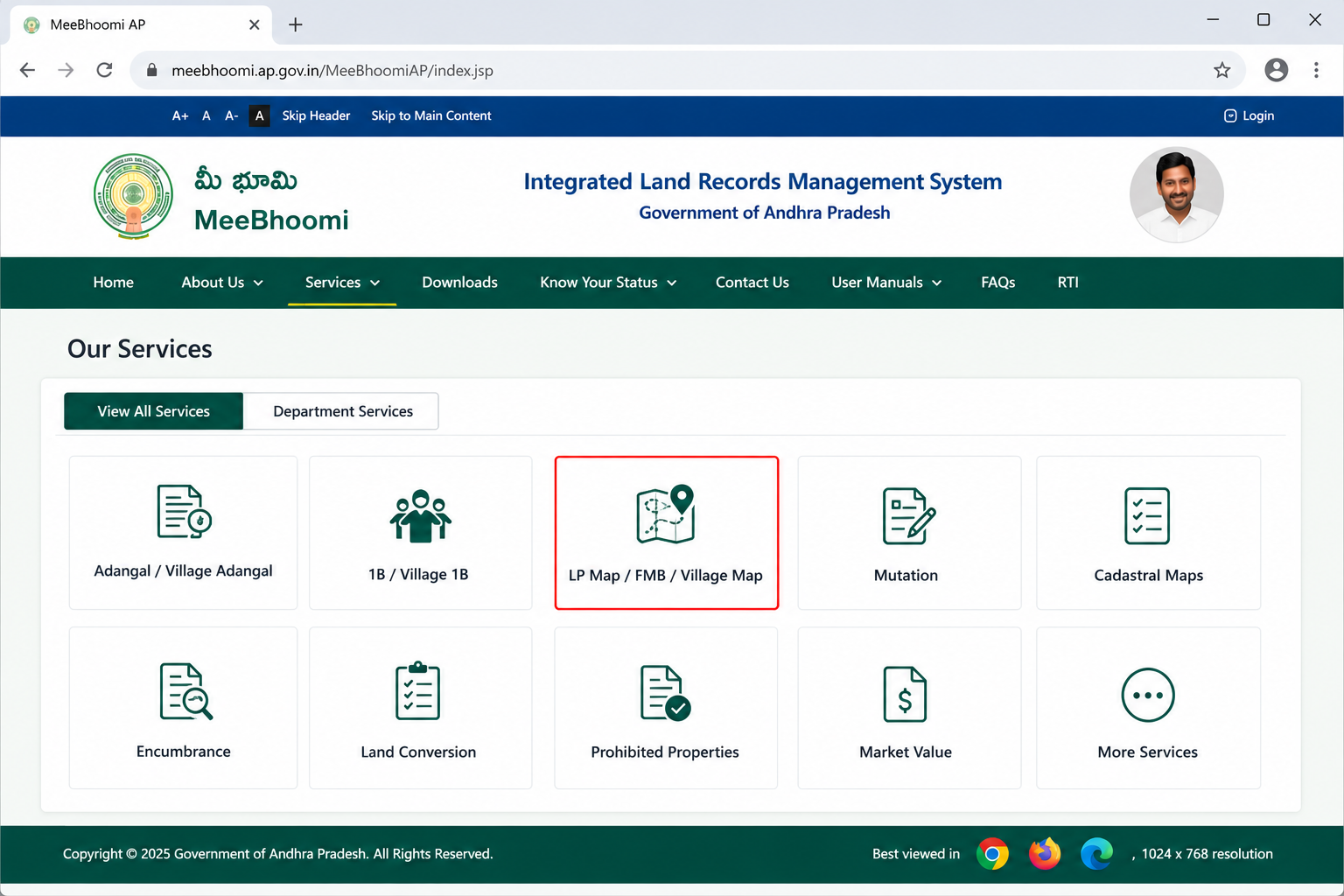The width and height of the screenshot is (1344, 896).
Task: Click the Market Value label
Action: [x=906, y=752]
